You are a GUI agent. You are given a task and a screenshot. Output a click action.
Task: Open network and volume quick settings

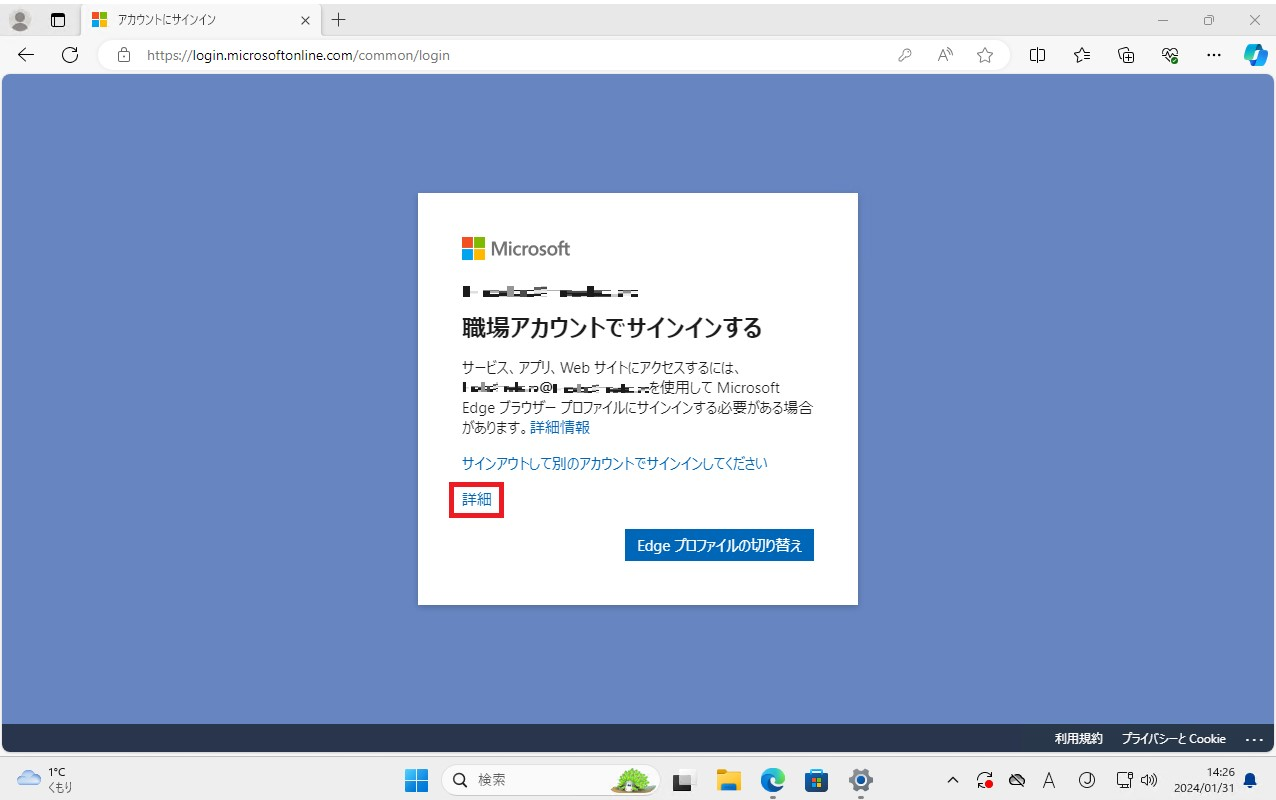(x=1136, y=780)
